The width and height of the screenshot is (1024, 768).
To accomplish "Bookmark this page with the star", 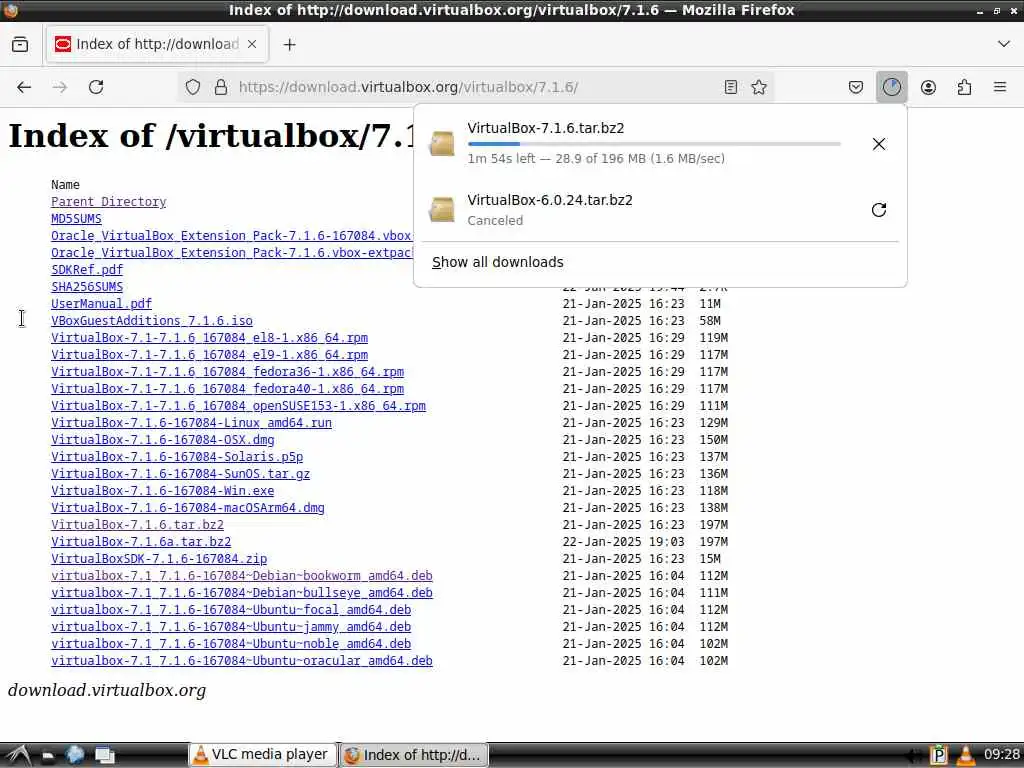I will [x=759, y=87].
